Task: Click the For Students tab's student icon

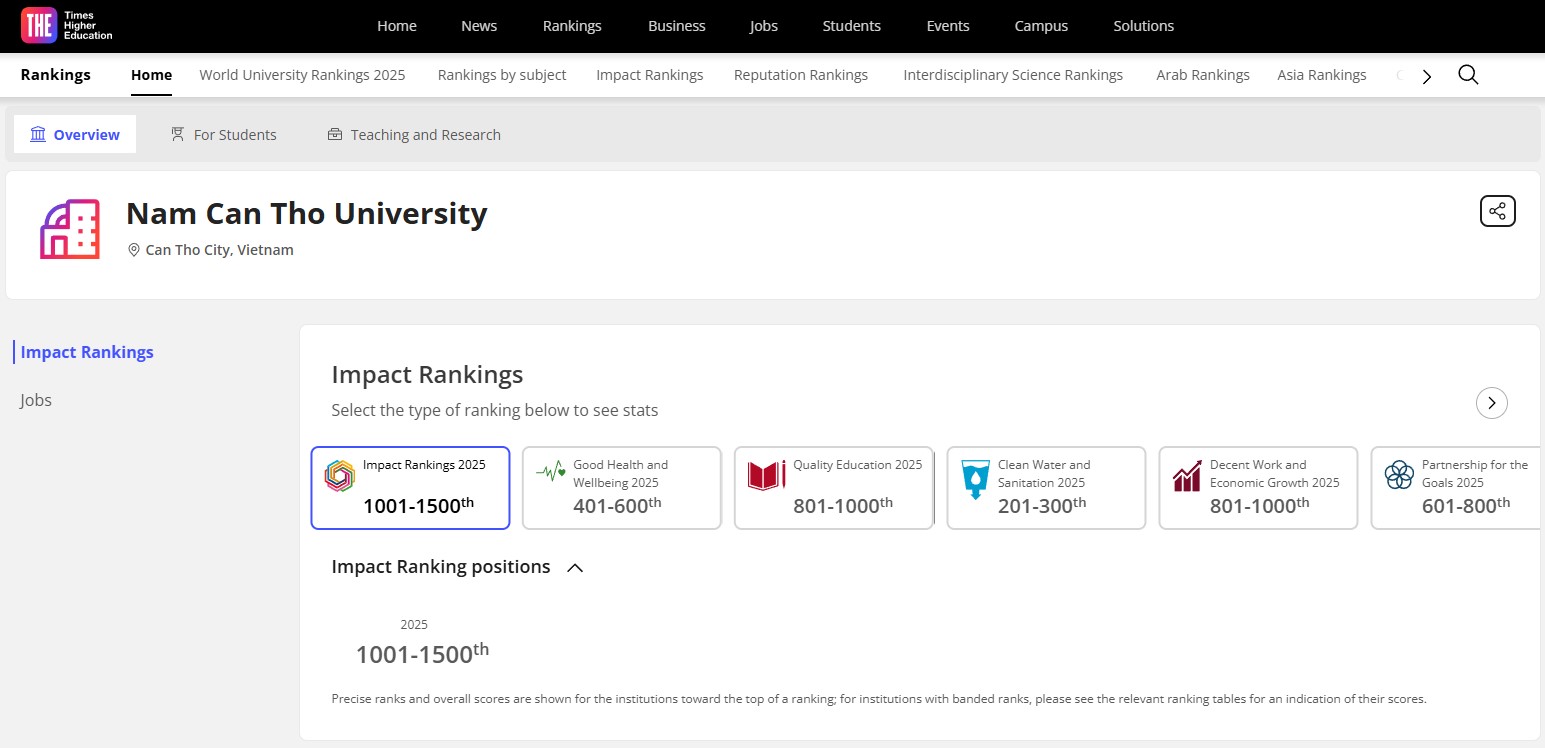Action: [x=177, y=134]
